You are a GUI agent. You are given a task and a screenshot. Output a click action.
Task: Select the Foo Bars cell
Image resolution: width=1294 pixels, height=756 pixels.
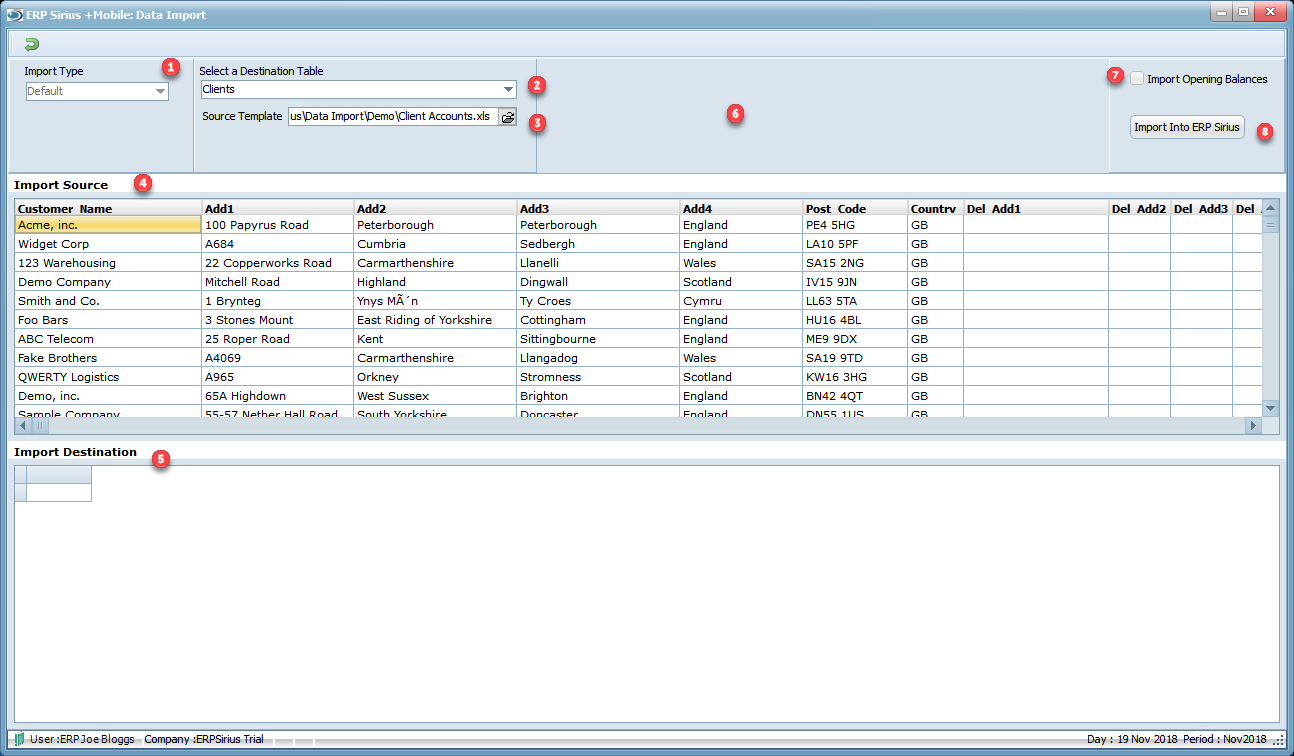click(x=108, y=320)
